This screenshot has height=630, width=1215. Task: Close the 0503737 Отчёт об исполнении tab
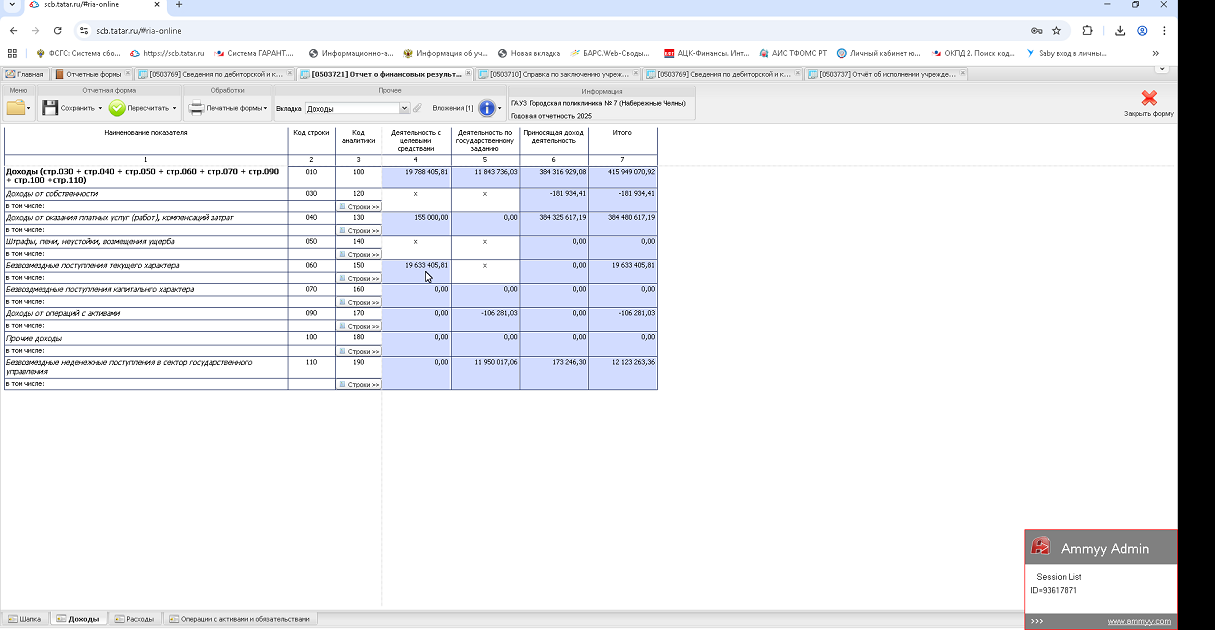(963, 74)
